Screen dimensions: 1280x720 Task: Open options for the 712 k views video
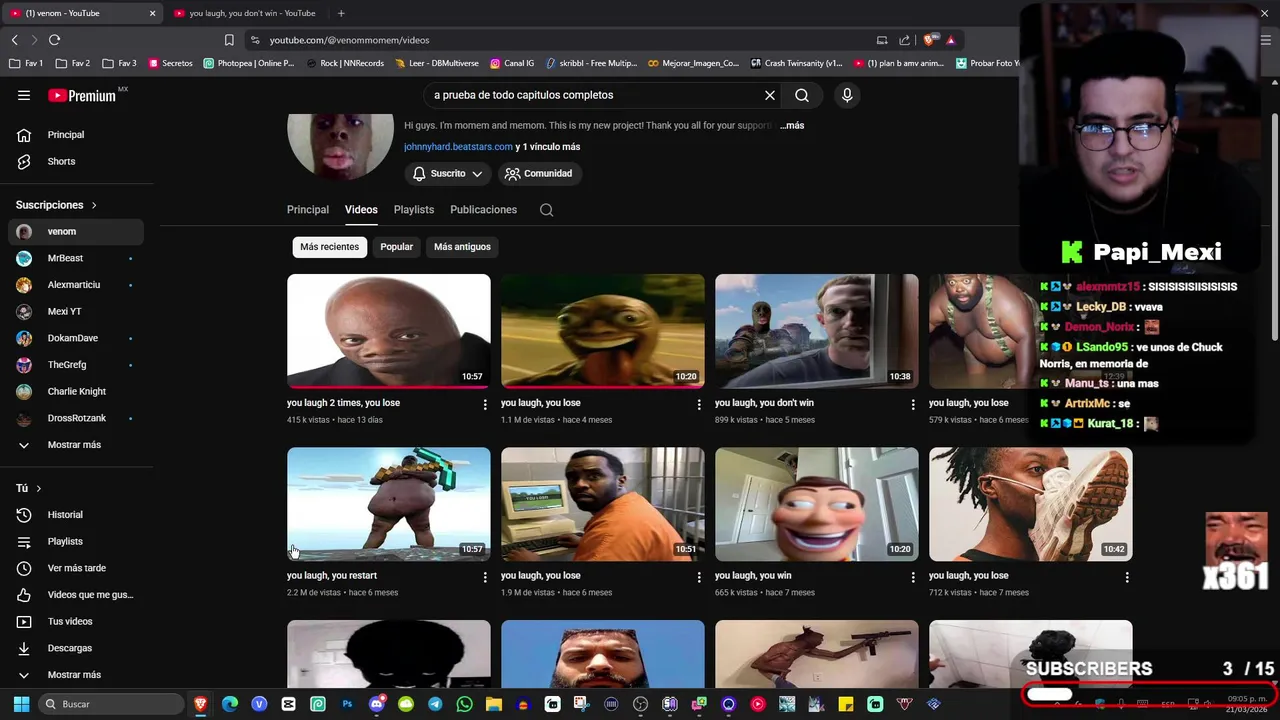pos(1127,577)
